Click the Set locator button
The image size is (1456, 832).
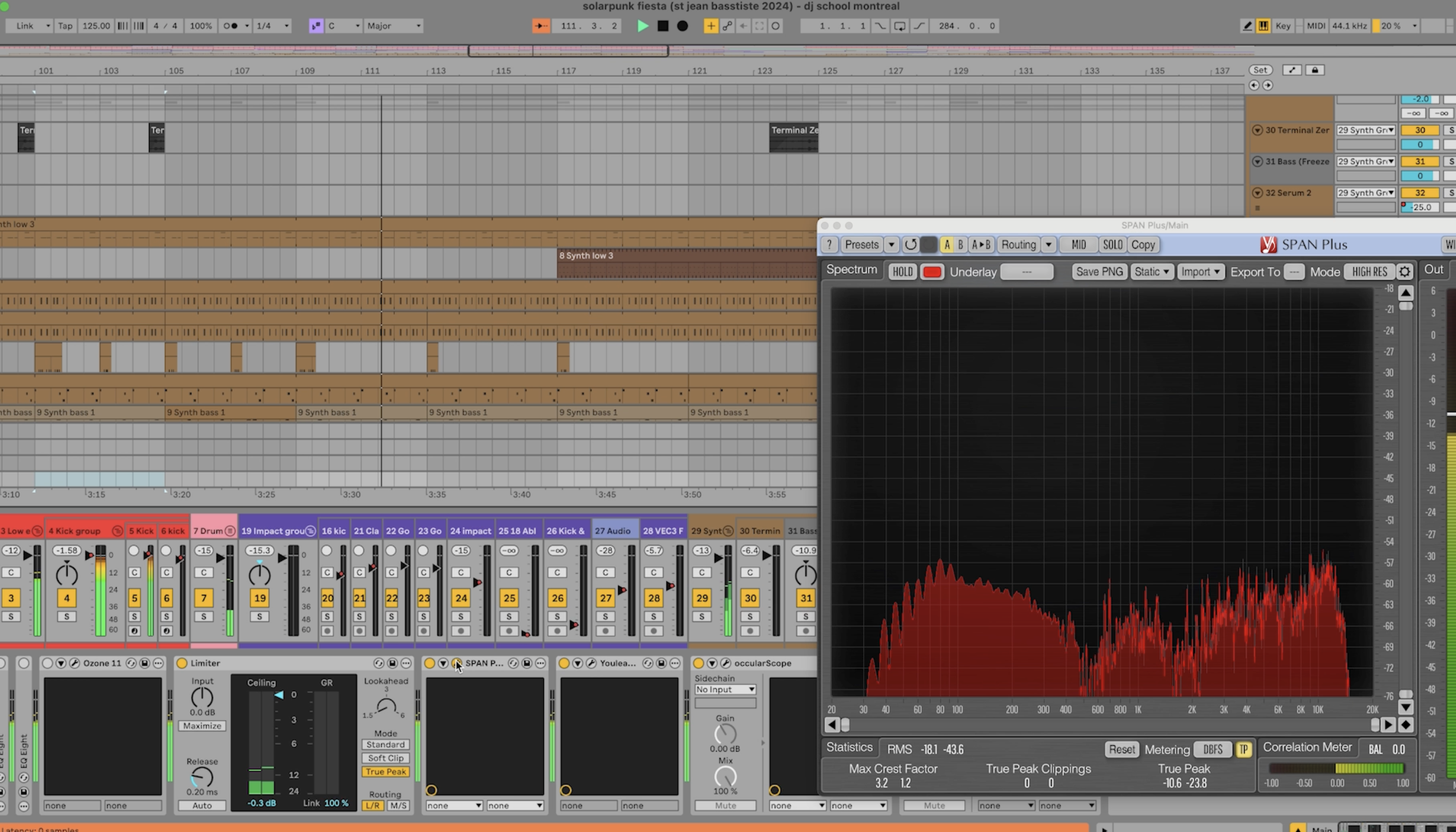point(1260,70)
